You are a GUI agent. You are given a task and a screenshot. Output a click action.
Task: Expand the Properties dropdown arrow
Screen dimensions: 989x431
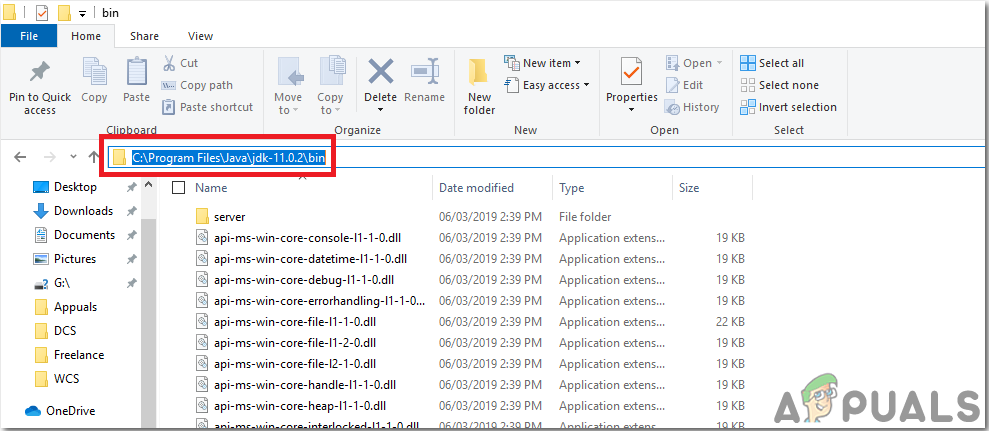tap(631, 110)
